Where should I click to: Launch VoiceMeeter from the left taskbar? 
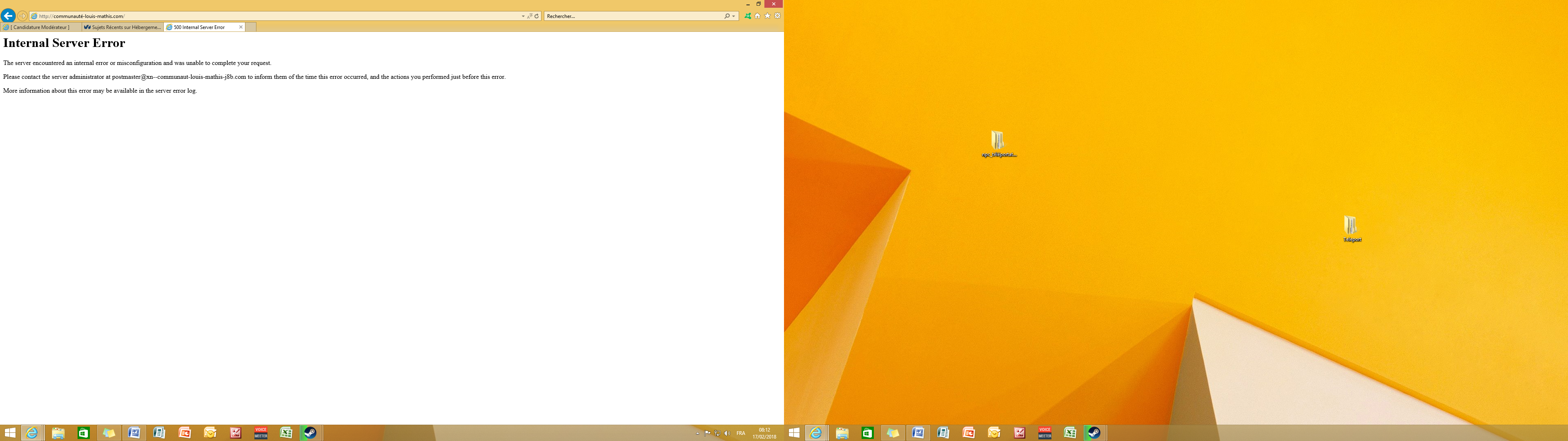point(261,433)
